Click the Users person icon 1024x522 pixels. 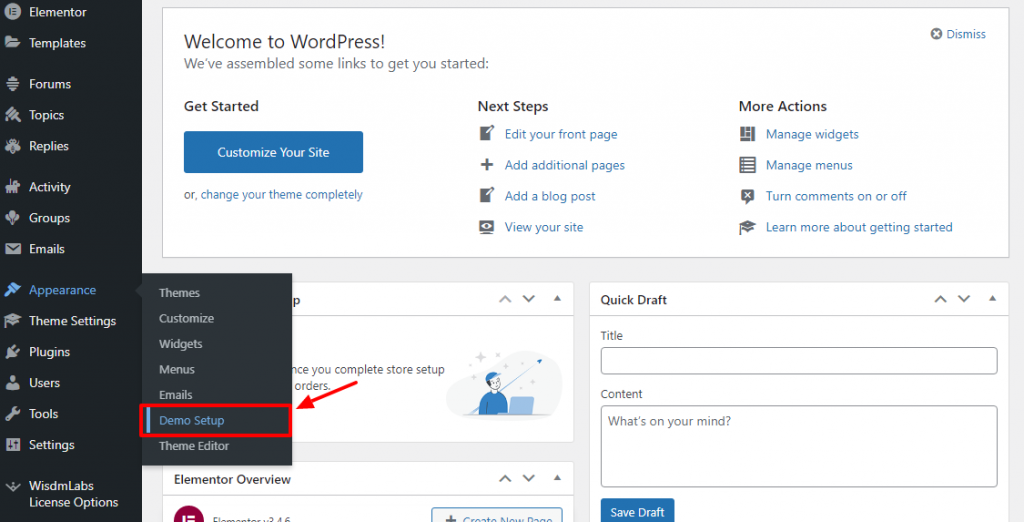[x=12, y=383]
